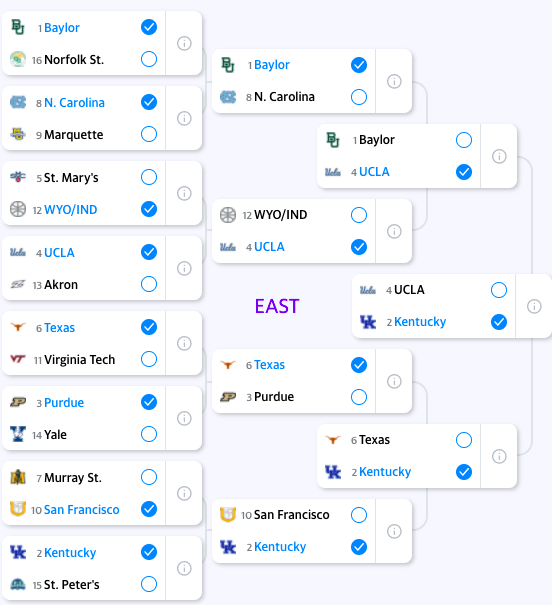Click the EAST region label

coord(277,306)
